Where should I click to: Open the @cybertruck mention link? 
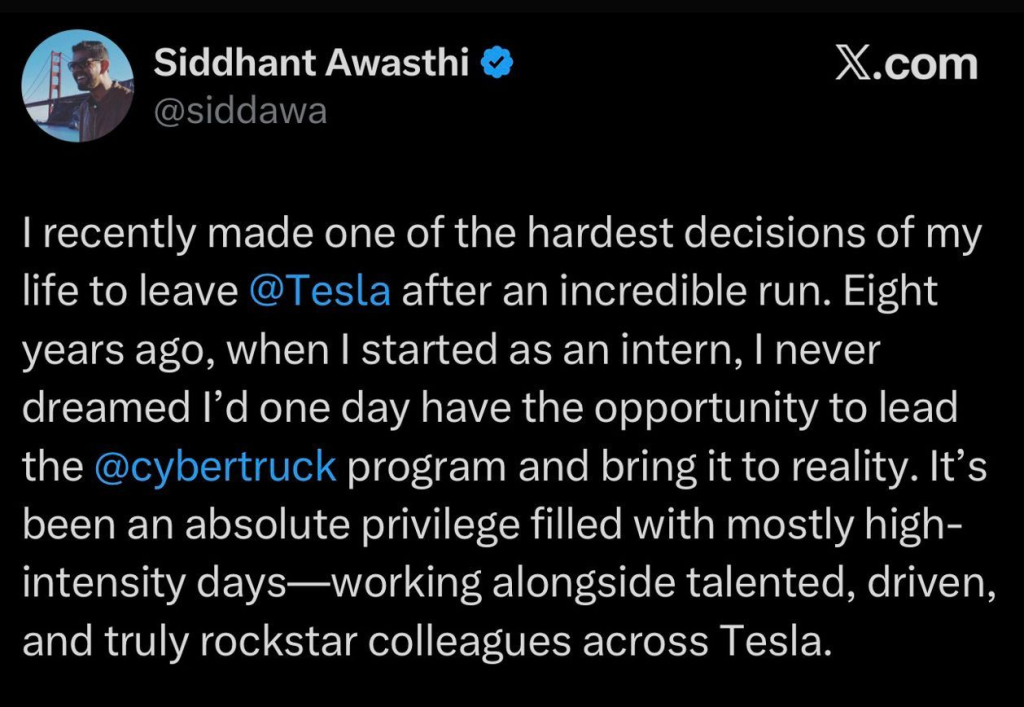coord(215,468)
